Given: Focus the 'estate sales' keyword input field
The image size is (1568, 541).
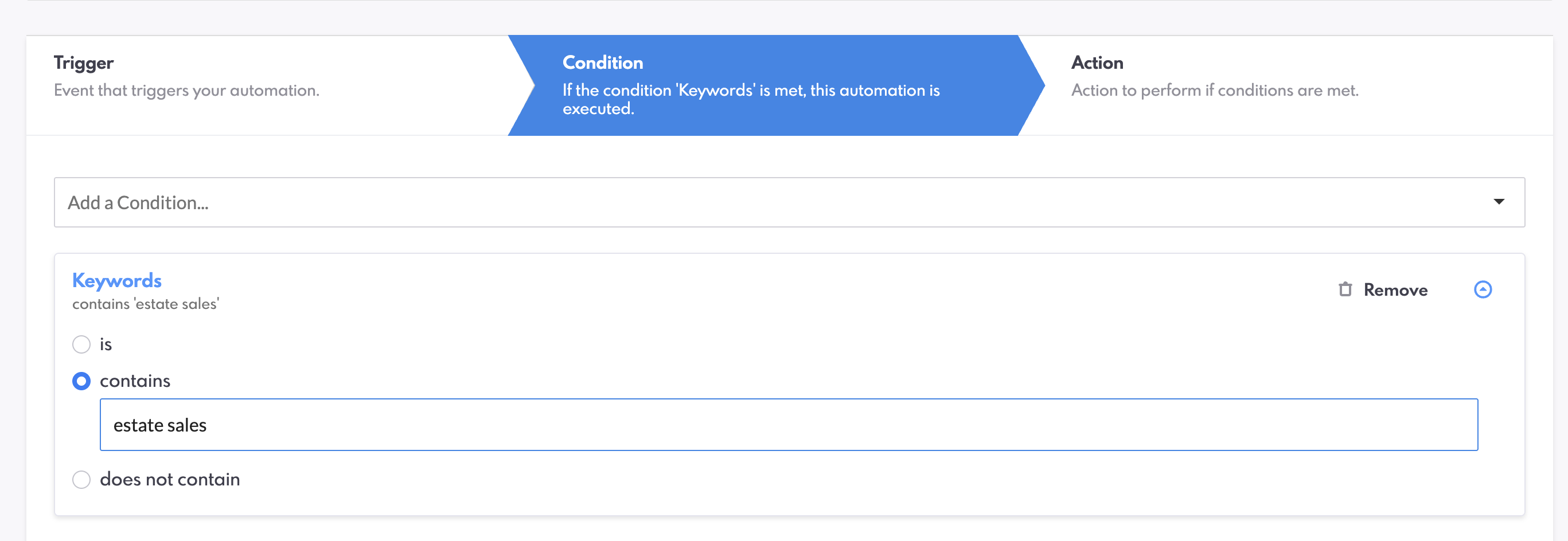Looking at the screenshot, I should tap(788, 425).
